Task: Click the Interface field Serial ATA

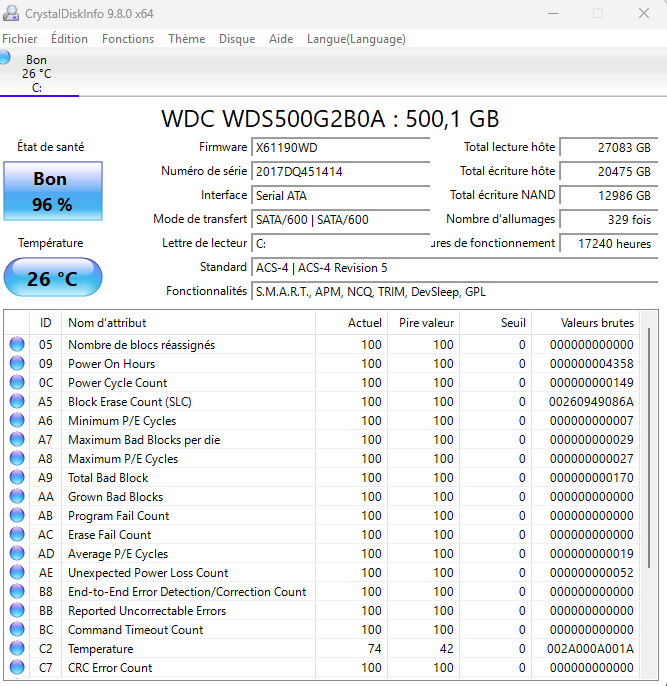Action: (x=341, y=196)
